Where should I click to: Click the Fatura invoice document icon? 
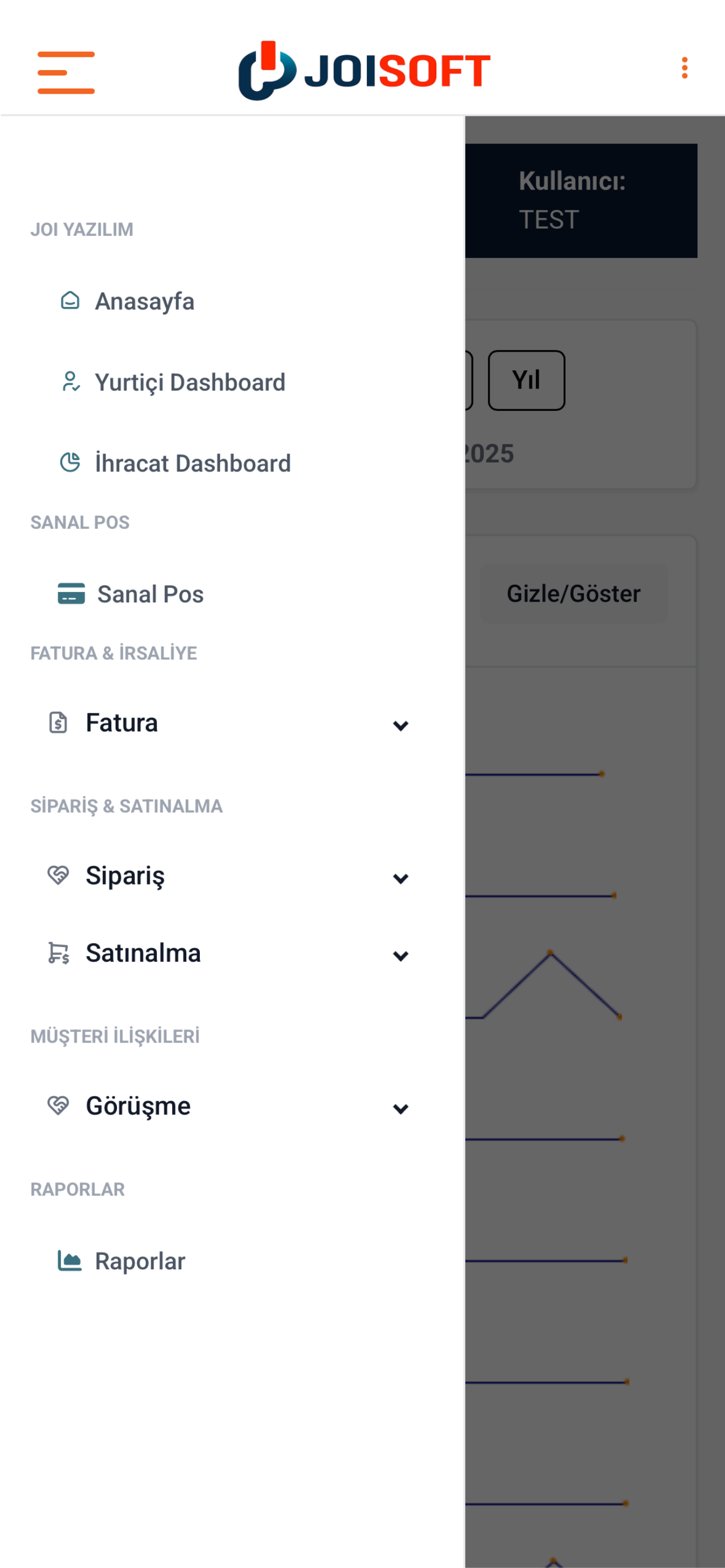(58, 722)
